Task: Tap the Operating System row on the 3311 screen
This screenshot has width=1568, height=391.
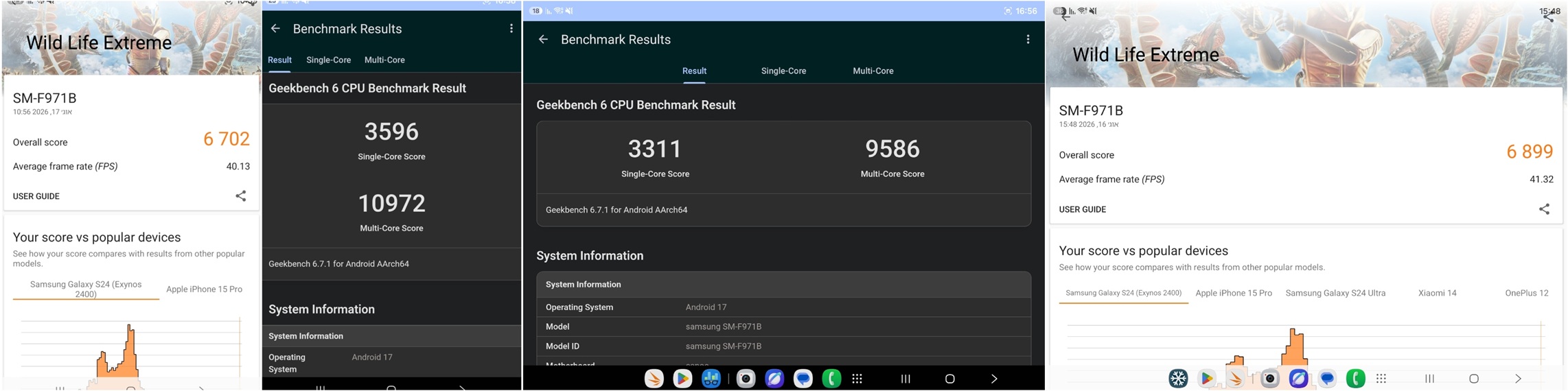Action: click(783, 307)
